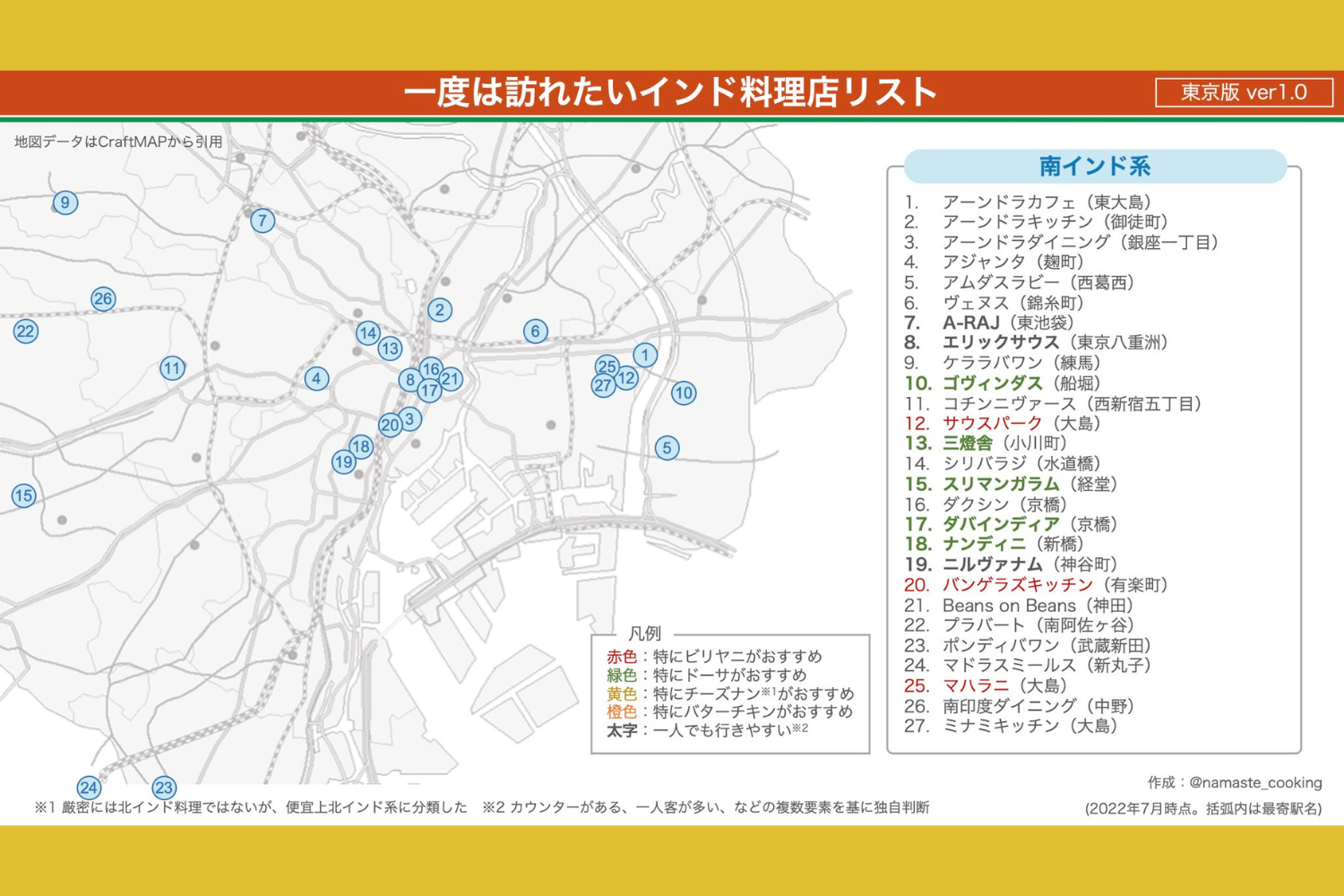
Task: Click the 南インド系 category header
Action: pos(1094,167)
